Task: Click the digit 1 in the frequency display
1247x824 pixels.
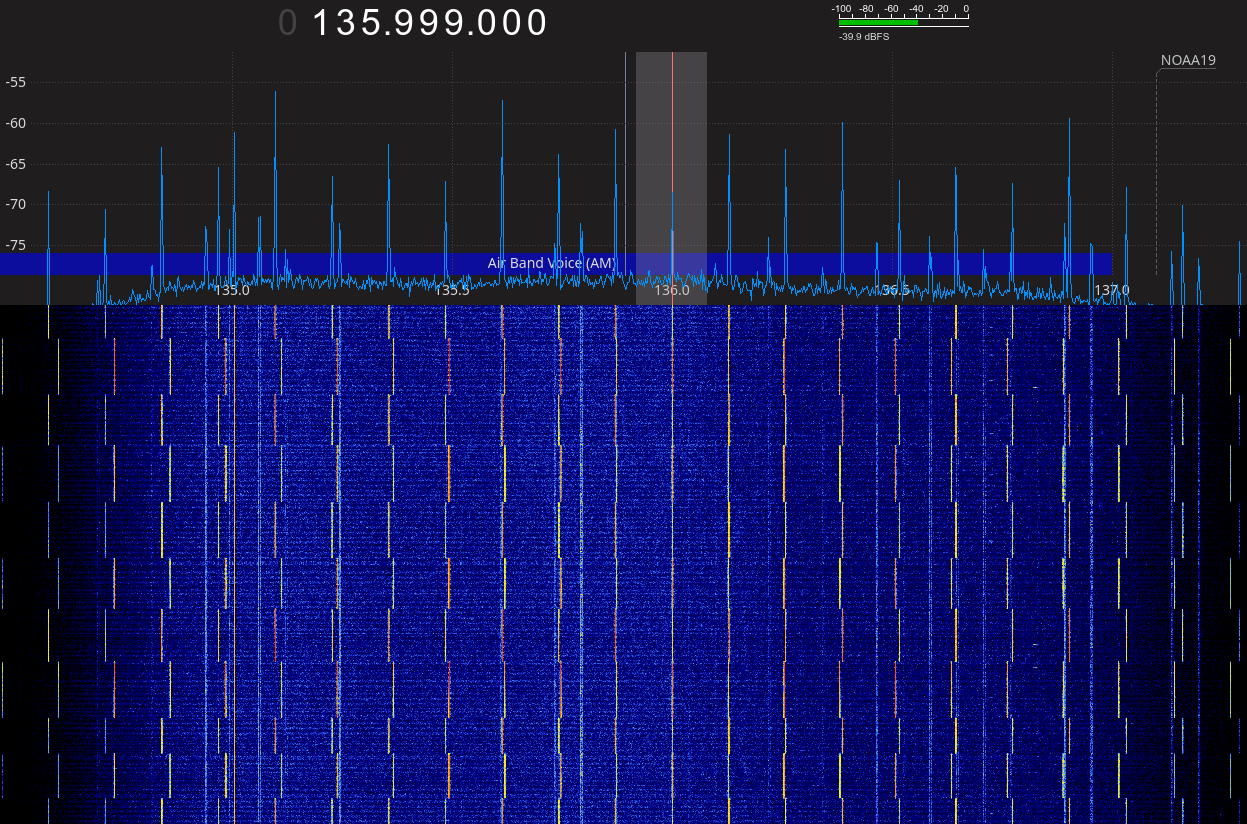Action: (x=323, y=23)
